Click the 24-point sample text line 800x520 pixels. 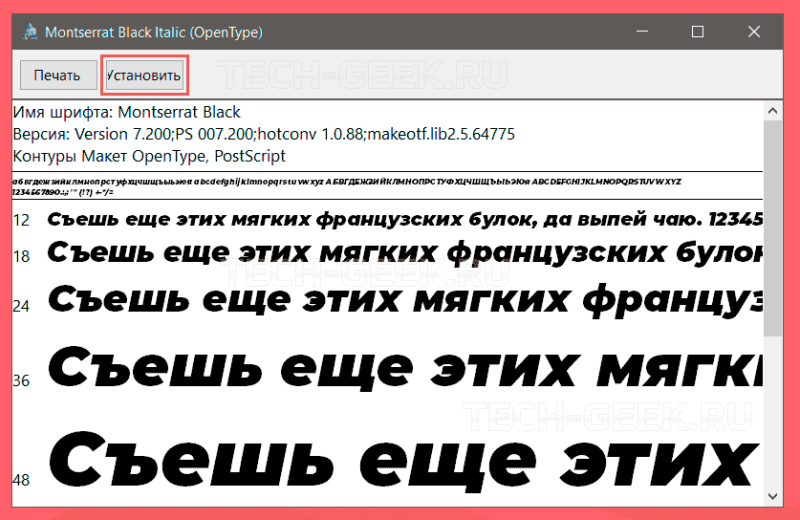405,300
